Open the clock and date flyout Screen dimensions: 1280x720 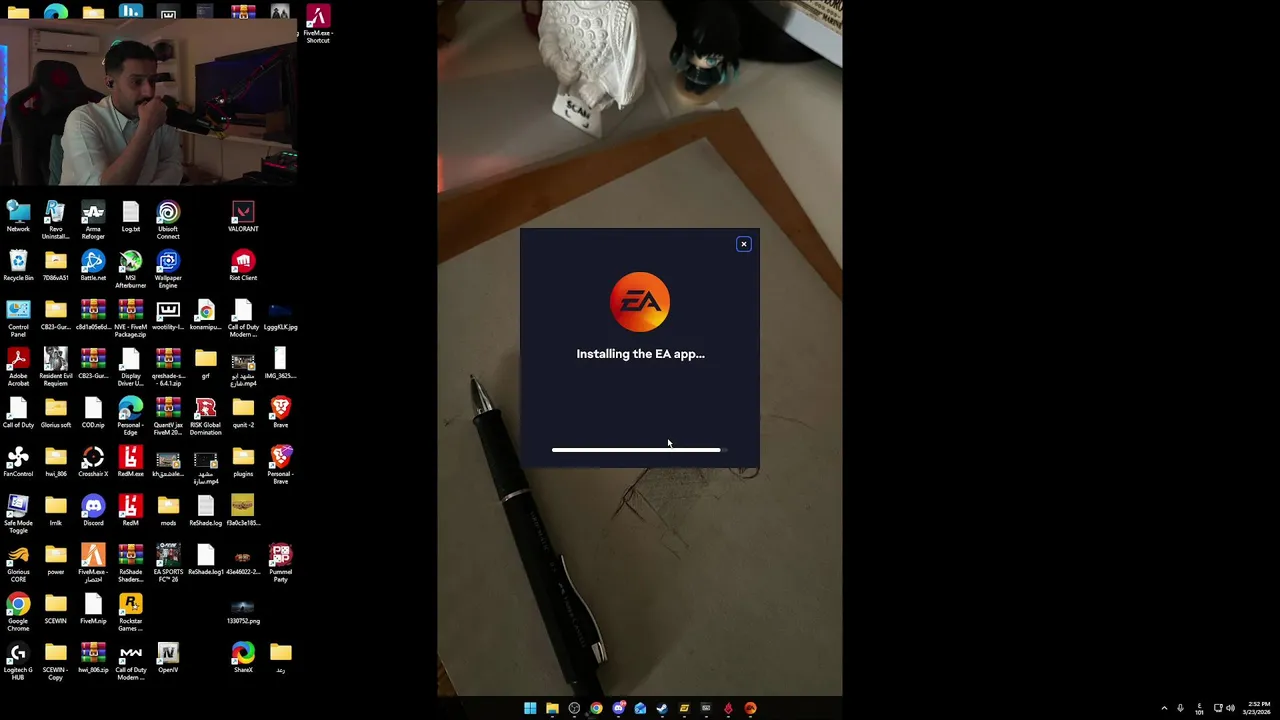point(1258,708)
